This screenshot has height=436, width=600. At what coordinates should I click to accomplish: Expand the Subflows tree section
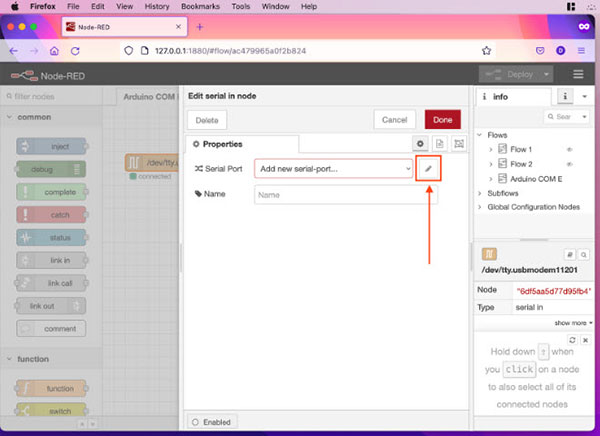tap(480, 192)
